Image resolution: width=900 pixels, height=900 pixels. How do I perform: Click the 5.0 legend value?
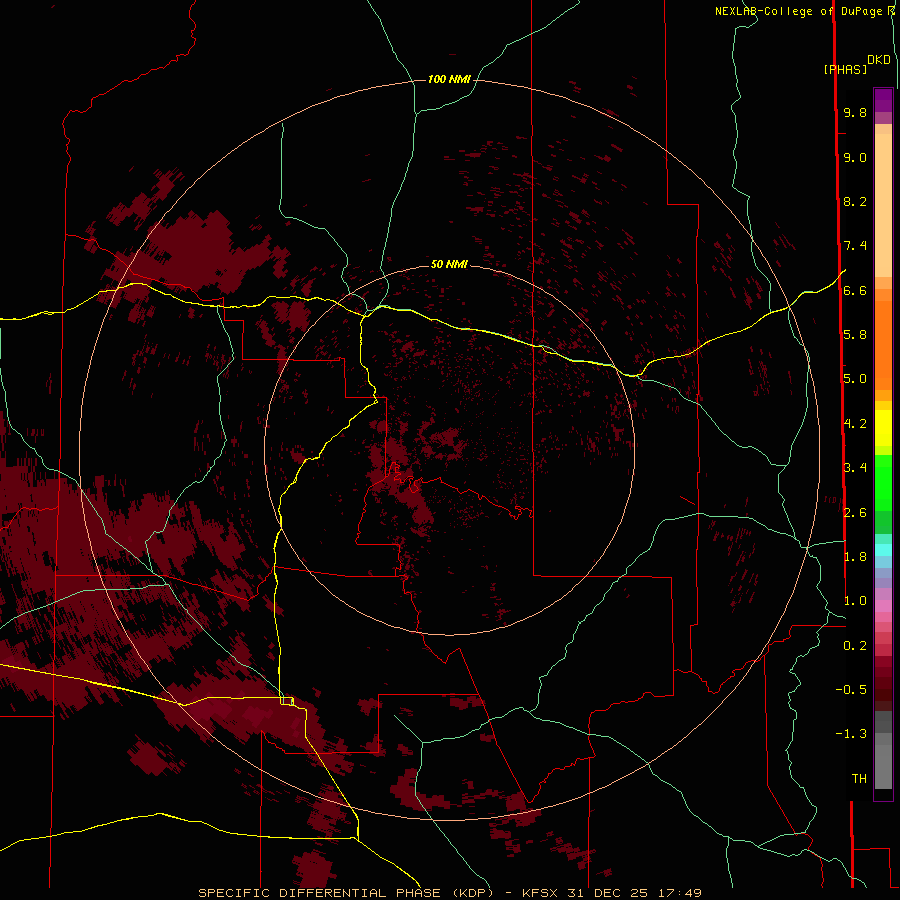855,379
